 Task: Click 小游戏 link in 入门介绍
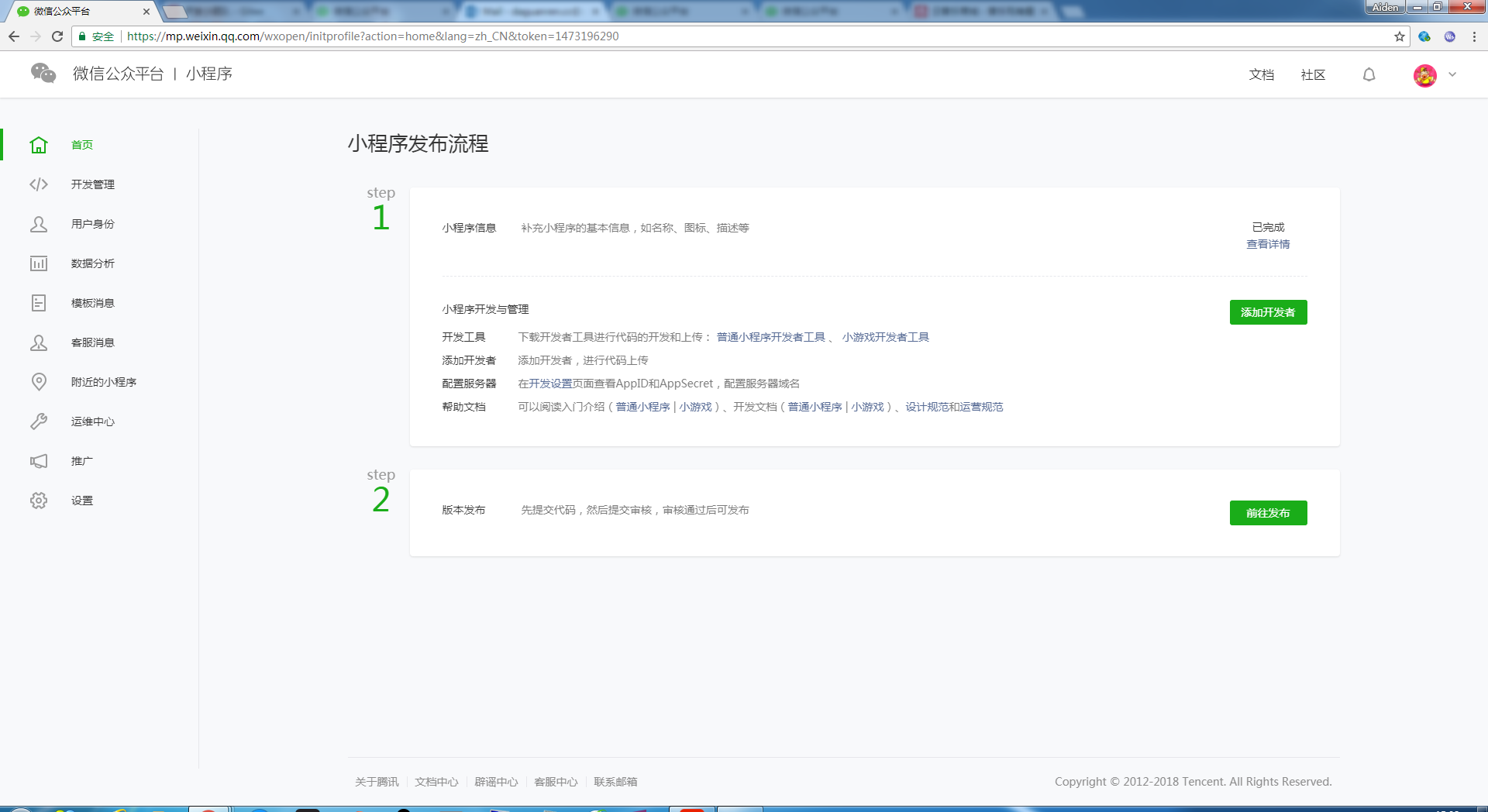695,407
